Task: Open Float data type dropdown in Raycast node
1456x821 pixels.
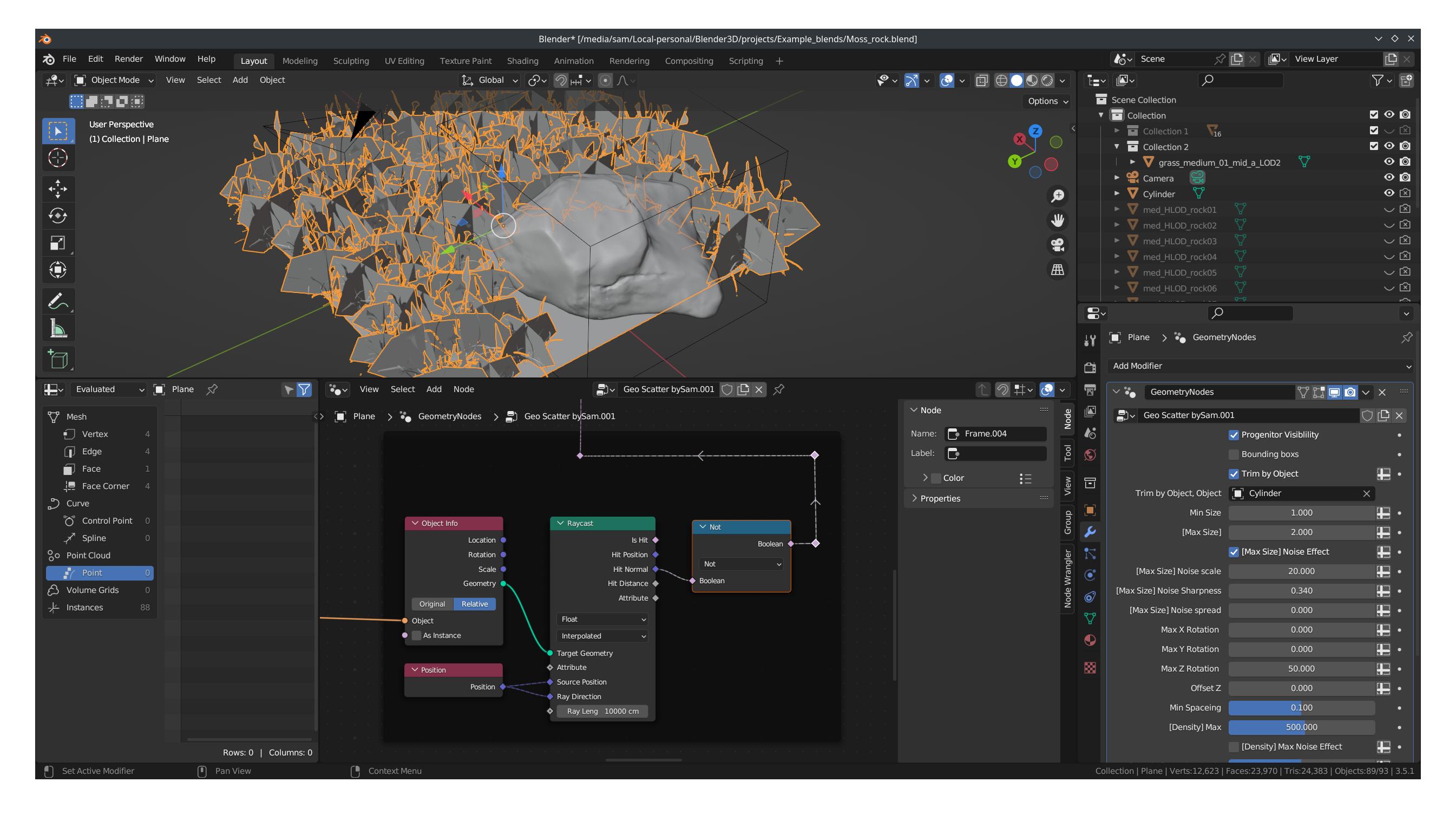Action: coord(602,620)
